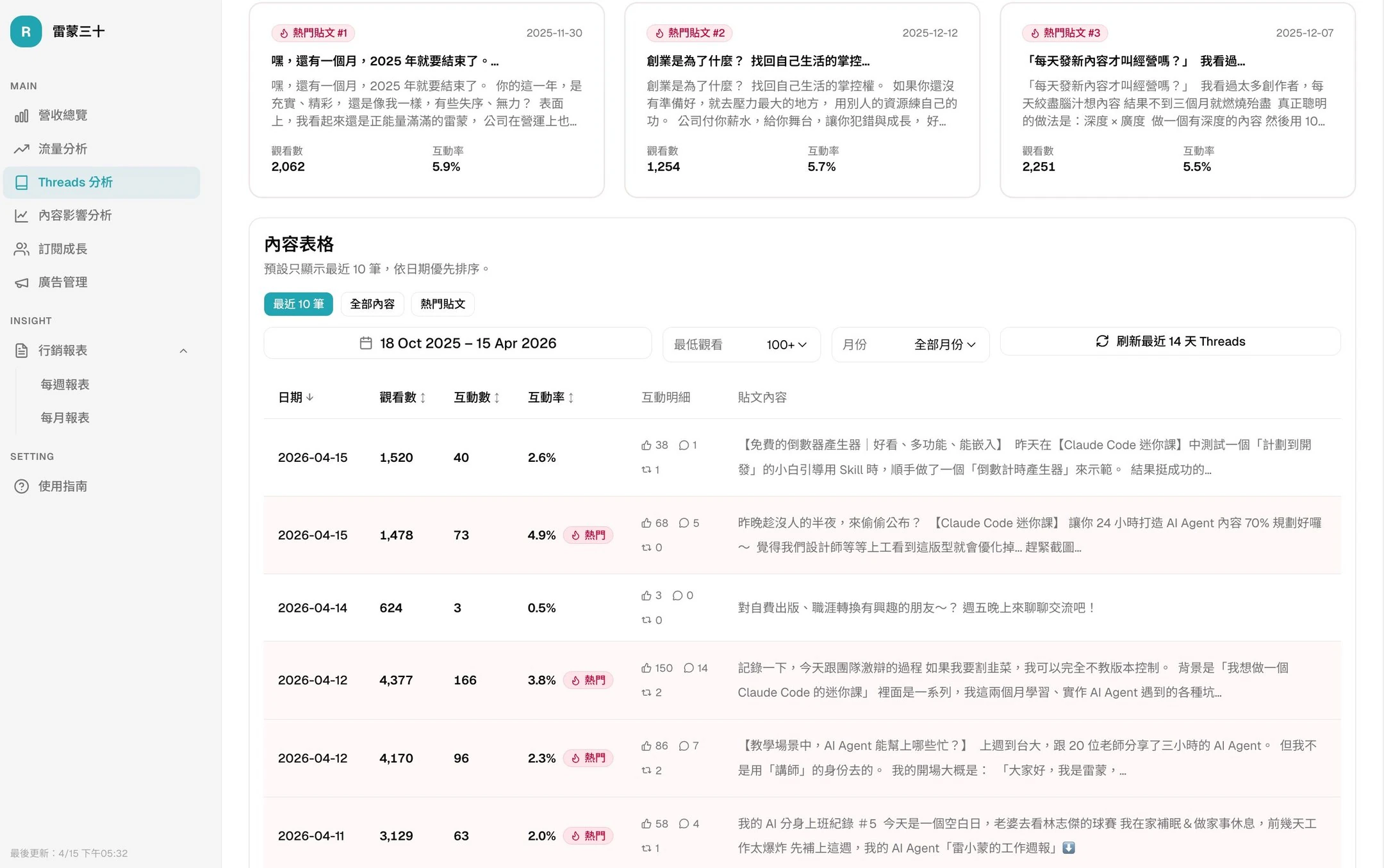
Task: Click the document icon beside 行銷報表
Action: [x=22, y=350]
